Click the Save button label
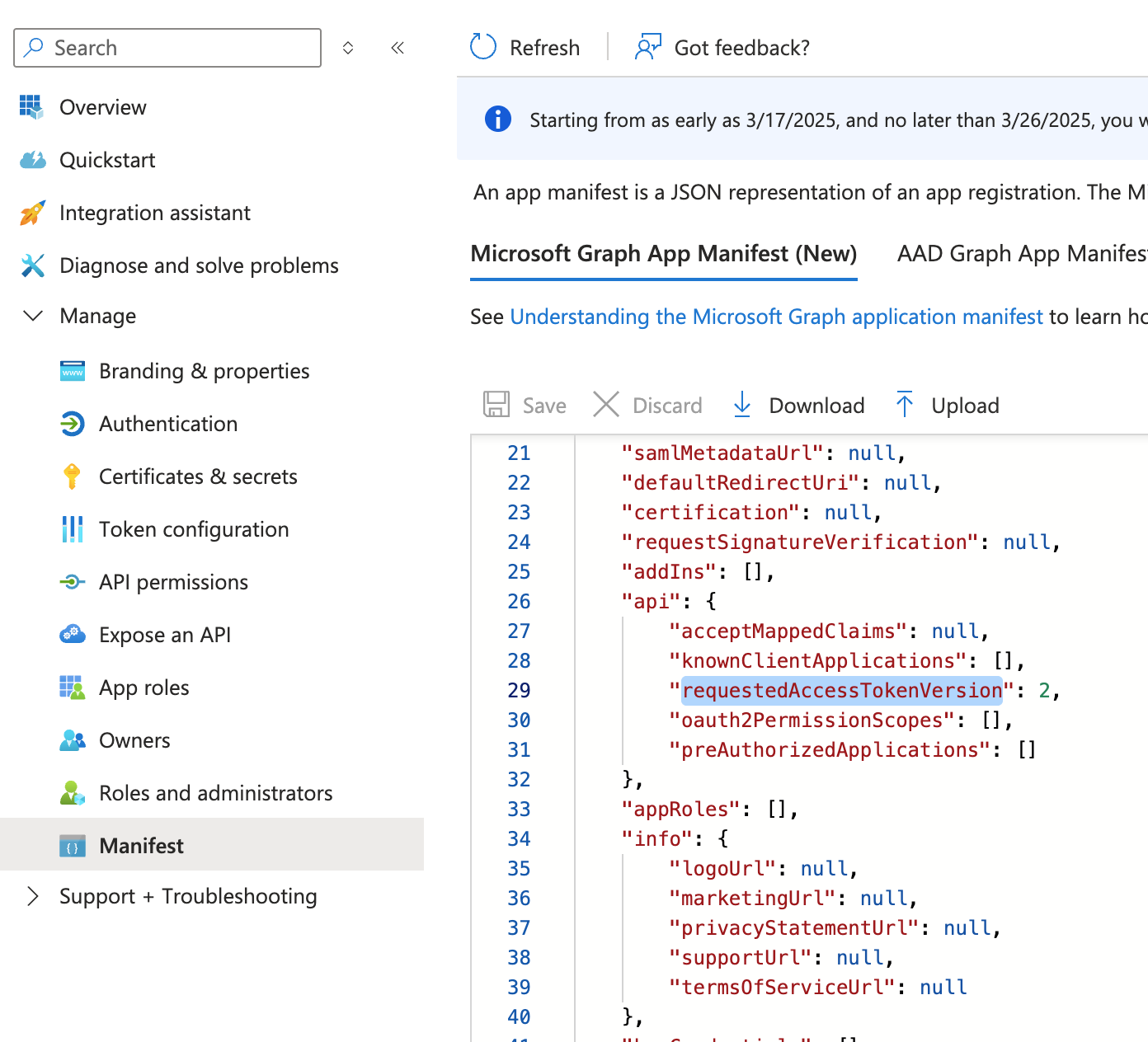 544,406
